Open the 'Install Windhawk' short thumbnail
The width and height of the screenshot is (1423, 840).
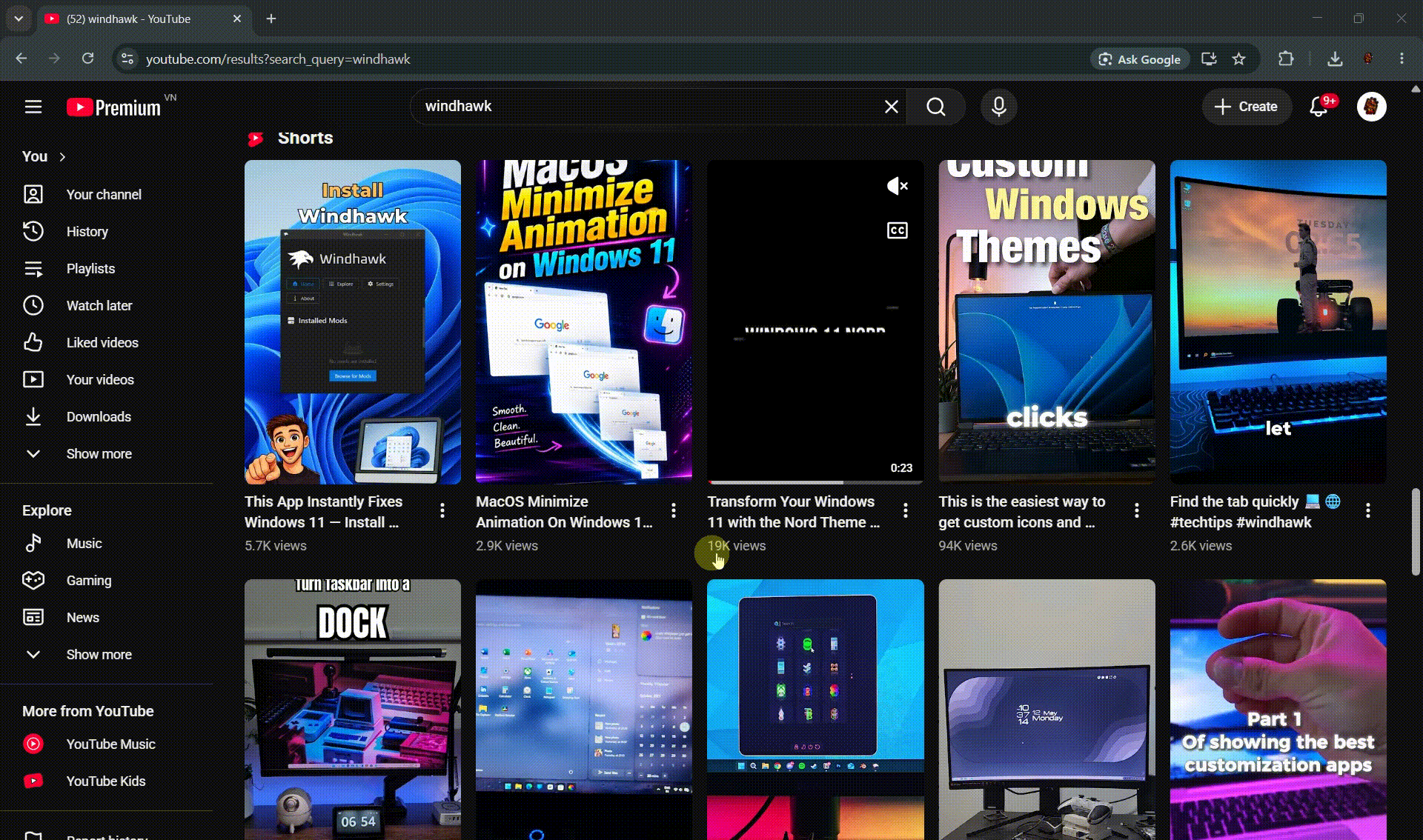tap(353, 322)
